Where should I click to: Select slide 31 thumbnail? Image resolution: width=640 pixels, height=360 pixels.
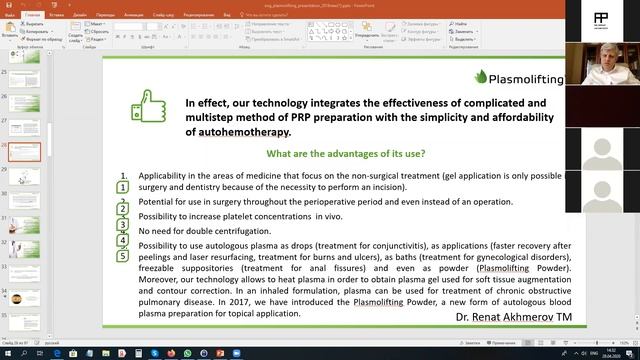point(24,225)
